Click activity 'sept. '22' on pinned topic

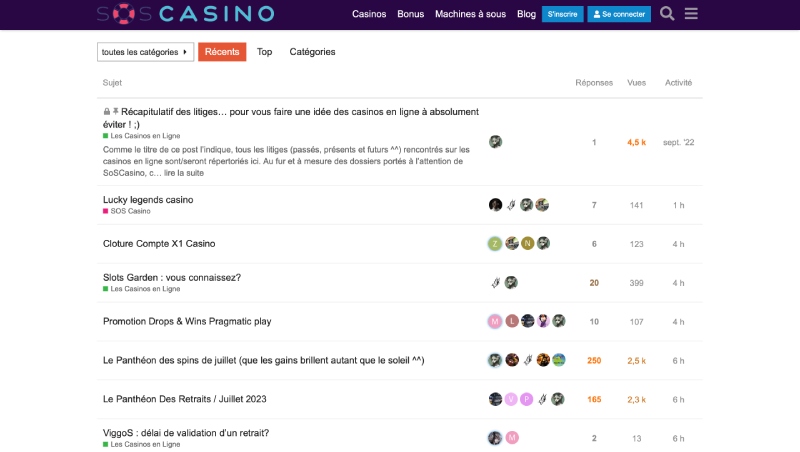[x=679, y=142]
